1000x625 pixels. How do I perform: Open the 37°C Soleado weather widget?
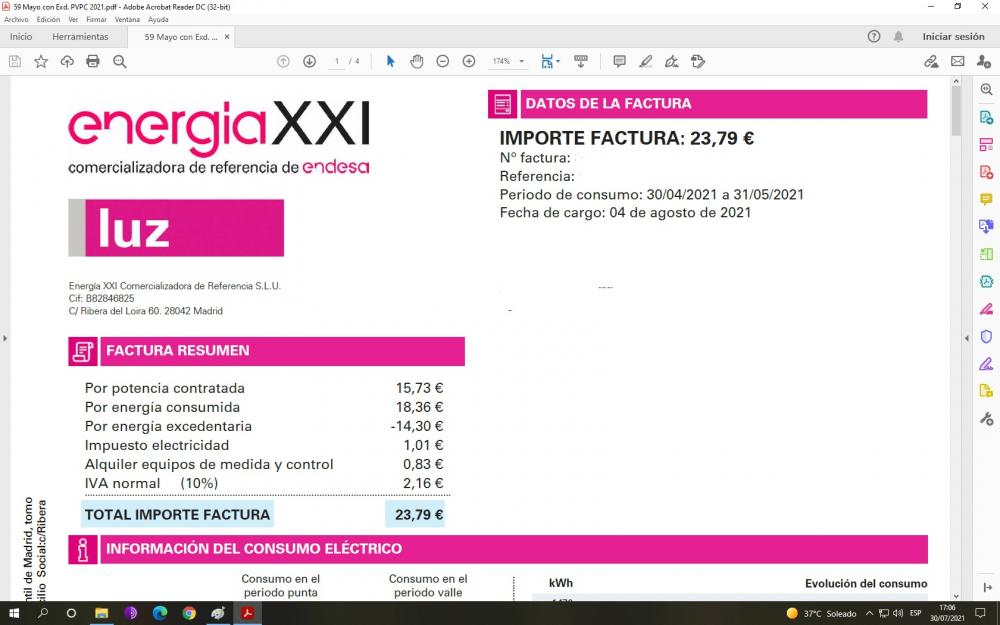click(821, 614)
